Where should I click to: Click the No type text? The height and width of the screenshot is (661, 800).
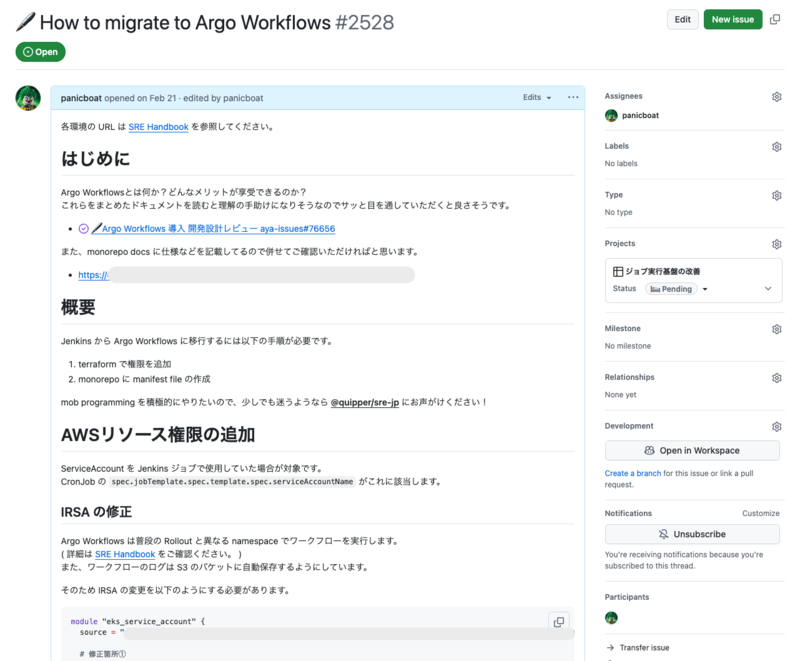pos(618,212)
